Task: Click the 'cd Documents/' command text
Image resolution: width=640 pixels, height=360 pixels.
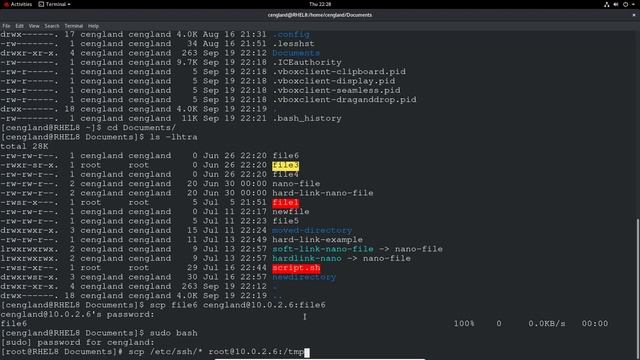Action: pos(141,128)
